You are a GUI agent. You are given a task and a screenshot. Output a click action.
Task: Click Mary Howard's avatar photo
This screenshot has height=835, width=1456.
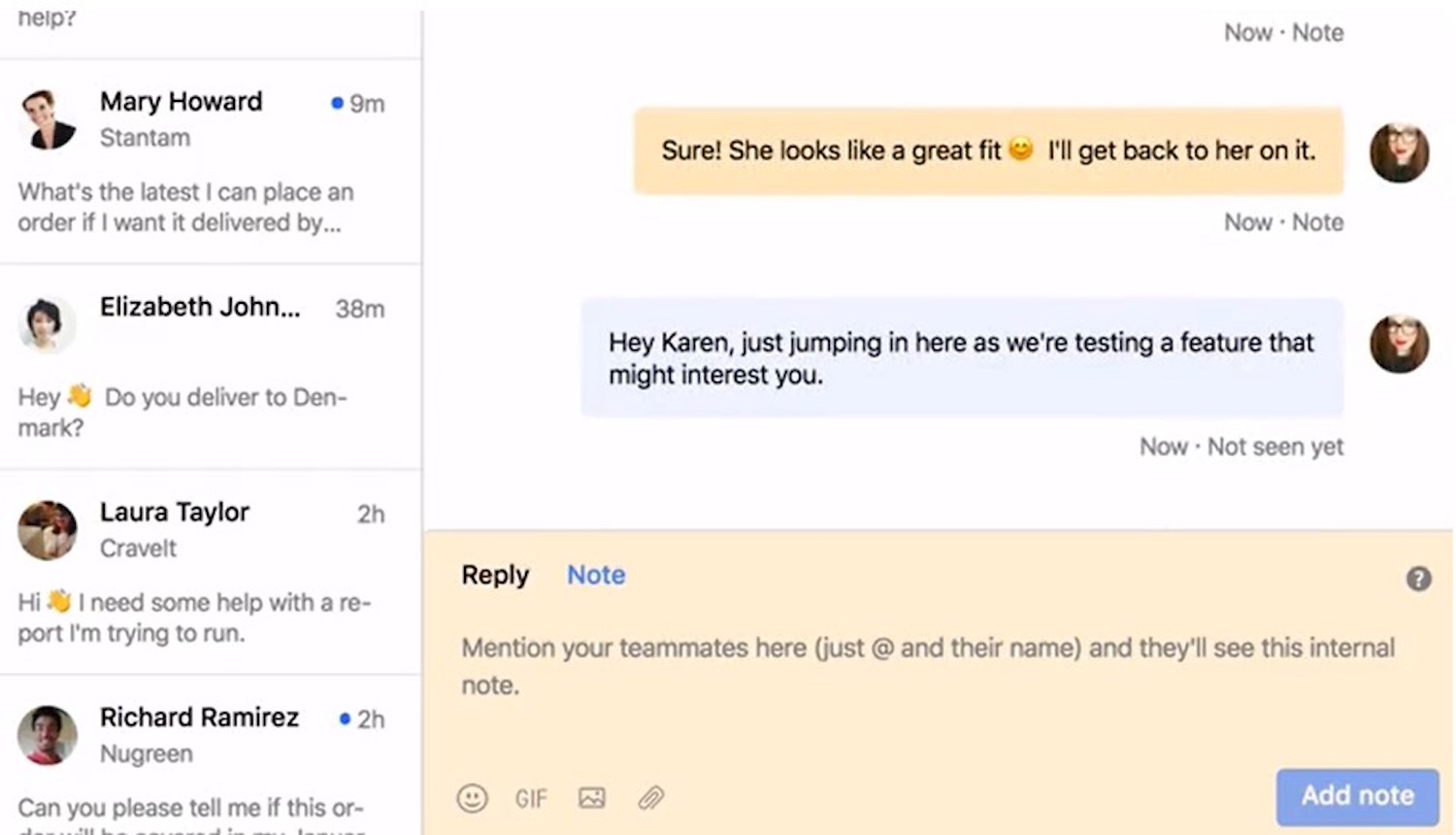point(48,119)
